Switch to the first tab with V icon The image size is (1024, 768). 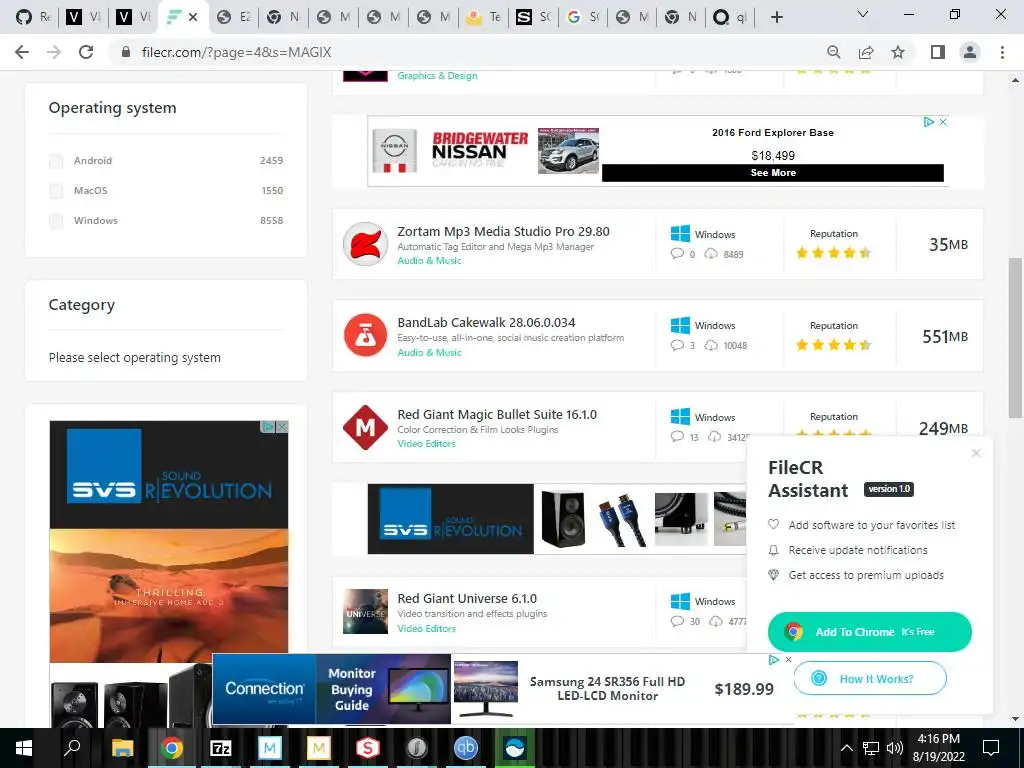(x=83, y=17)
